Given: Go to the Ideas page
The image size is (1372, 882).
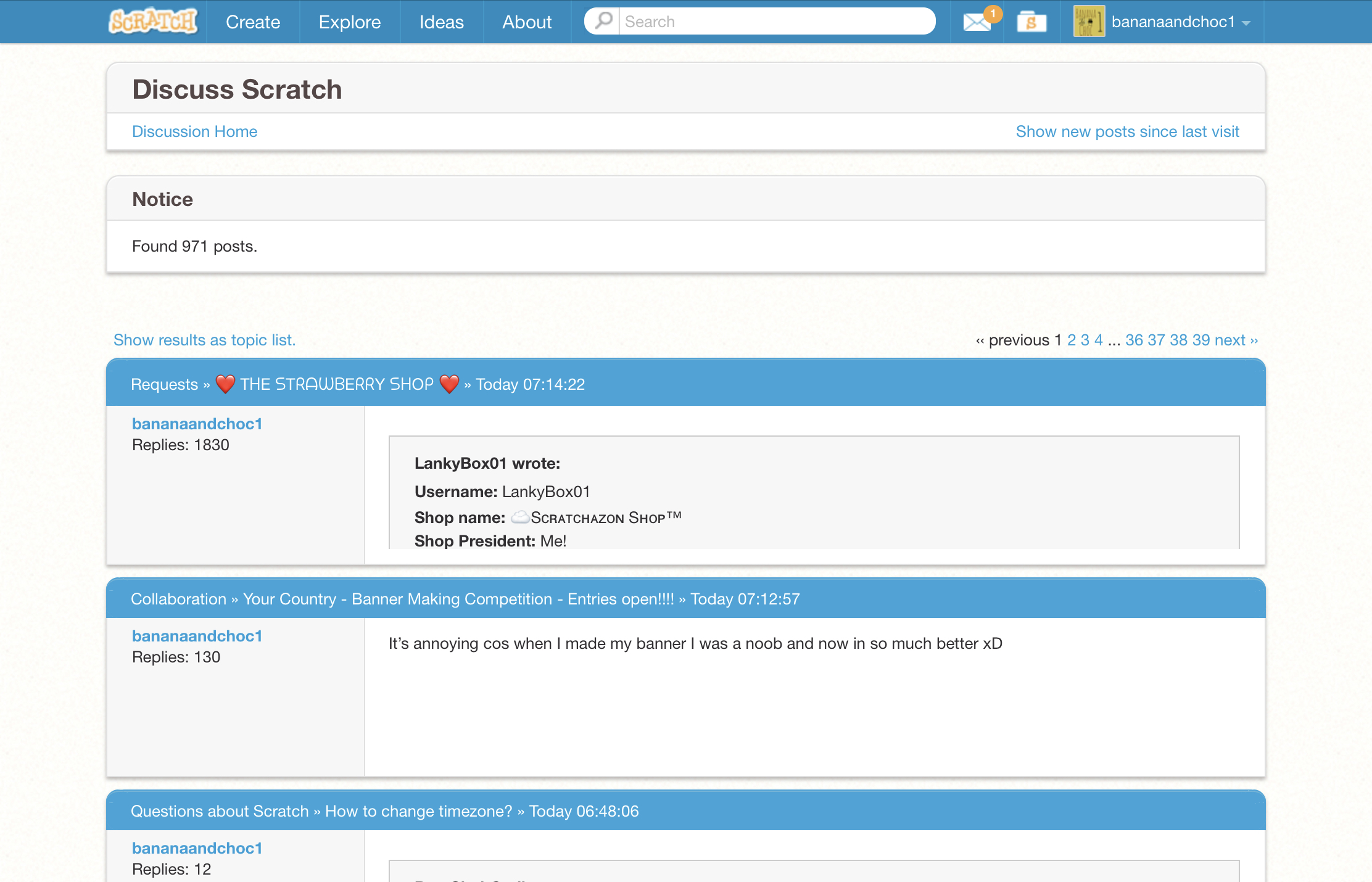Looking at the screenshot, I should point(442,22).
